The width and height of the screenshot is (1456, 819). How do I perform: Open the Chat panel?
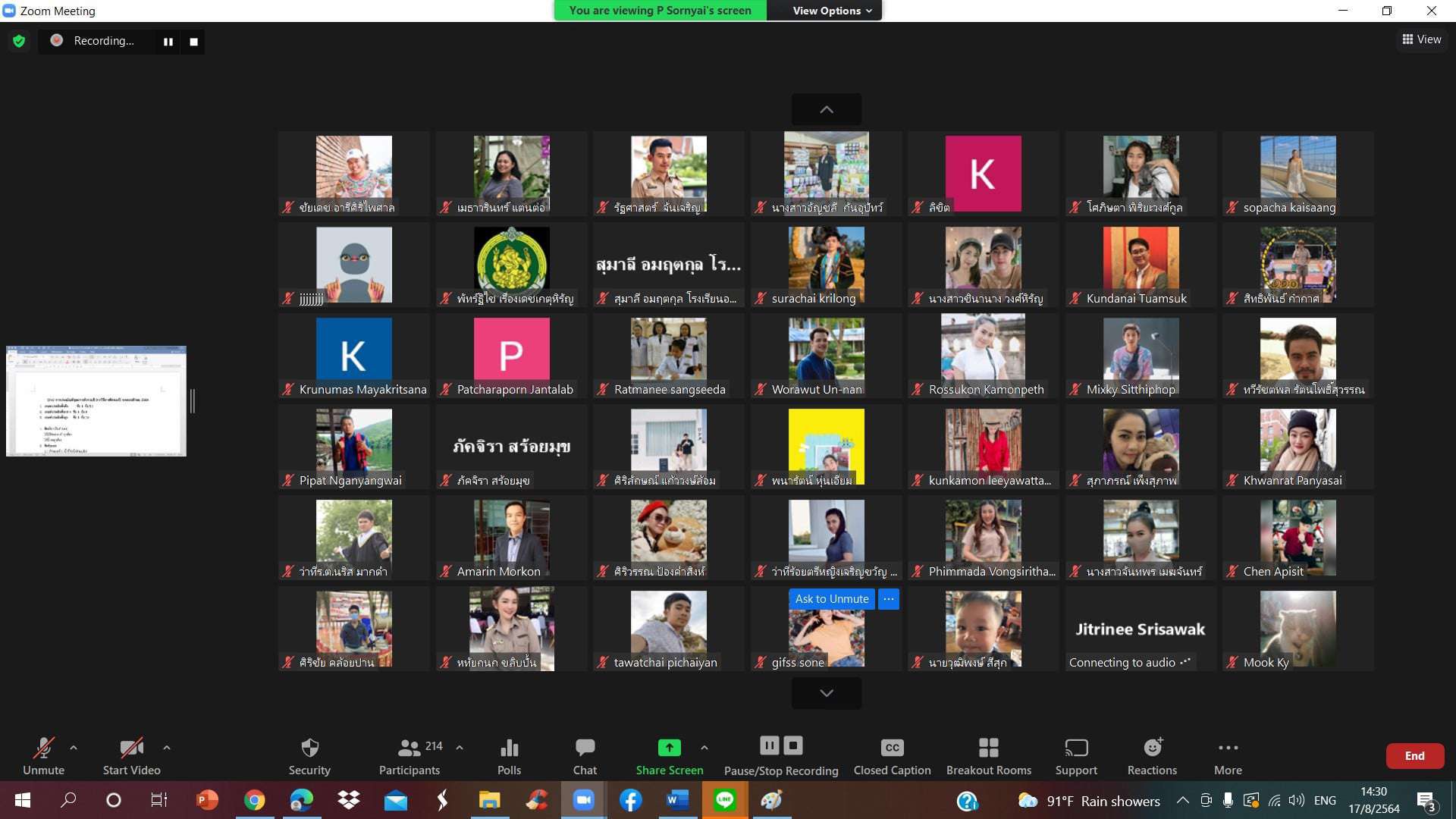click(x=585, y=748)
